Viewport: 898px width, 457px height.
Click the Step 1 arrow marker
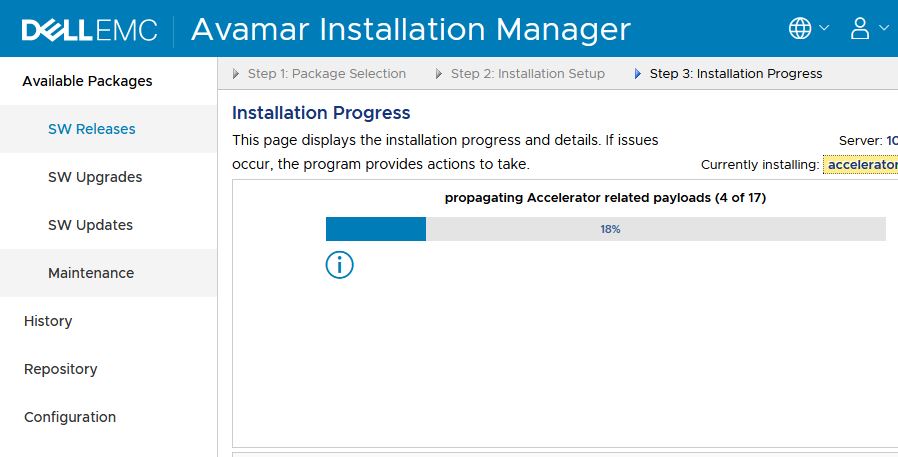237,73
